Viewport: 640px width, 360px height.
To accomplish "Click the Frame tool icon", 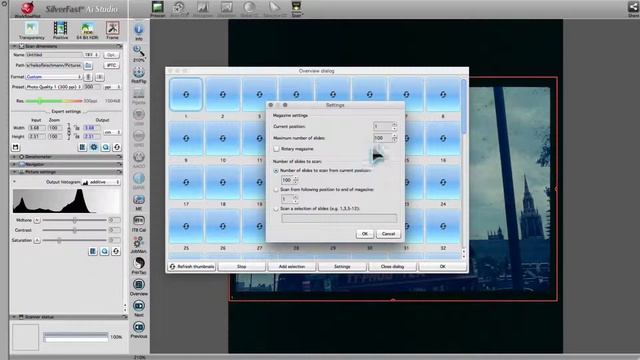I will 112,30.
